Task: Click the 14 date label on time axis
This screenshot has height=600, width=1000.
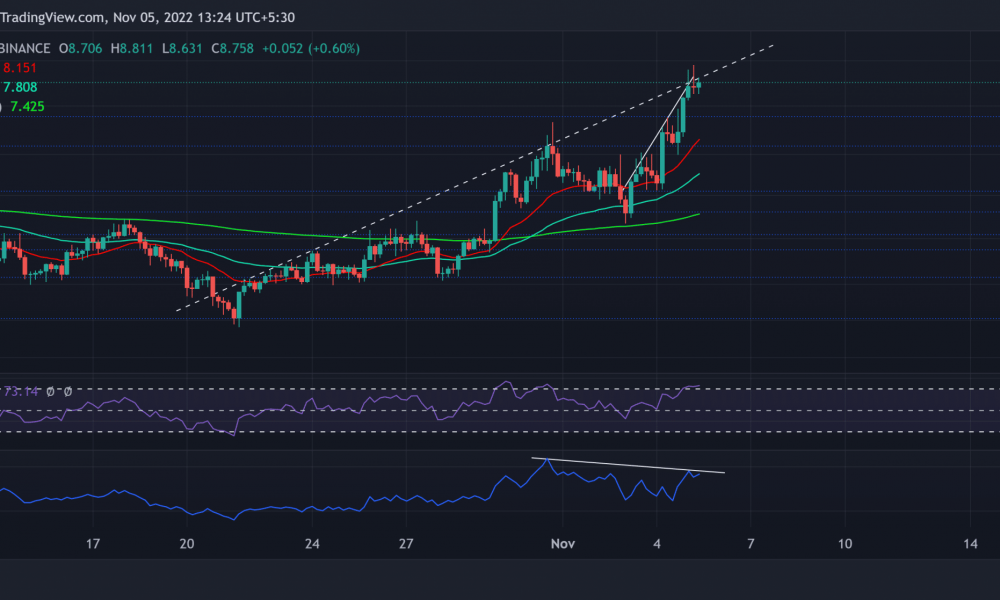Action: (971, 544)
